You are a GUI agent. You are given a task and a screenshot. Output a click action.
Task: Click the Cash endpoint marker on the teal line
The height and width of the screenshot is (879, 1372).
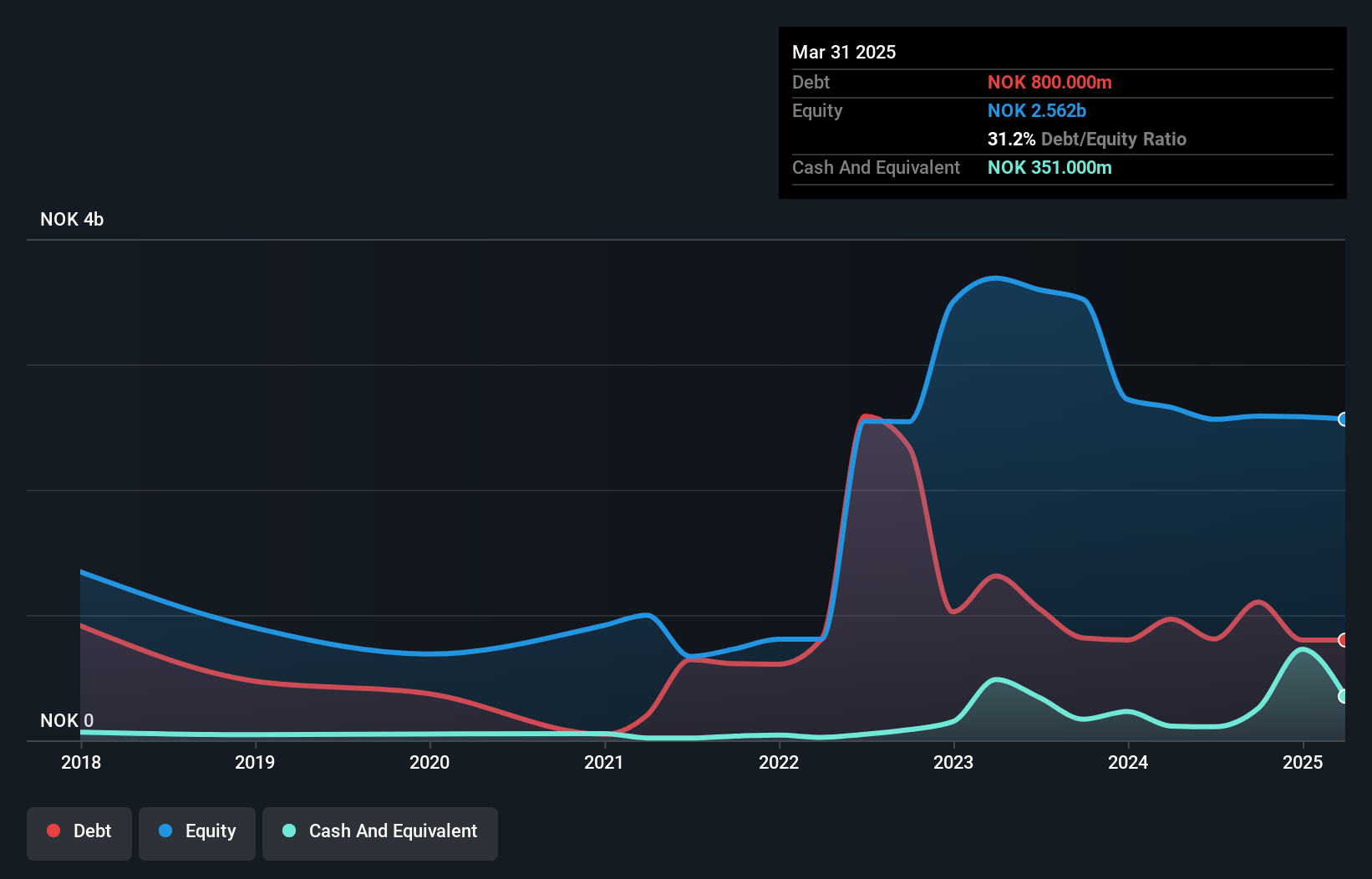pos(1343,696)
